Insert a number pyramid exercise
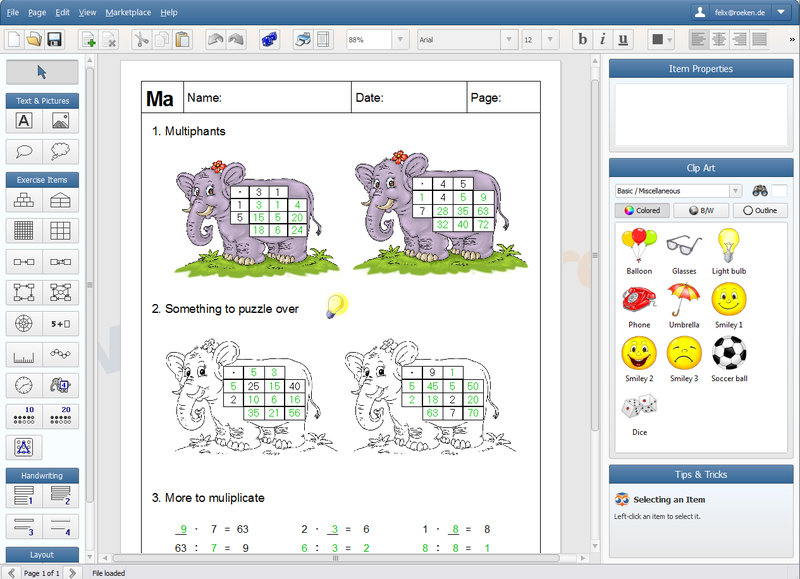 point(24,200)
